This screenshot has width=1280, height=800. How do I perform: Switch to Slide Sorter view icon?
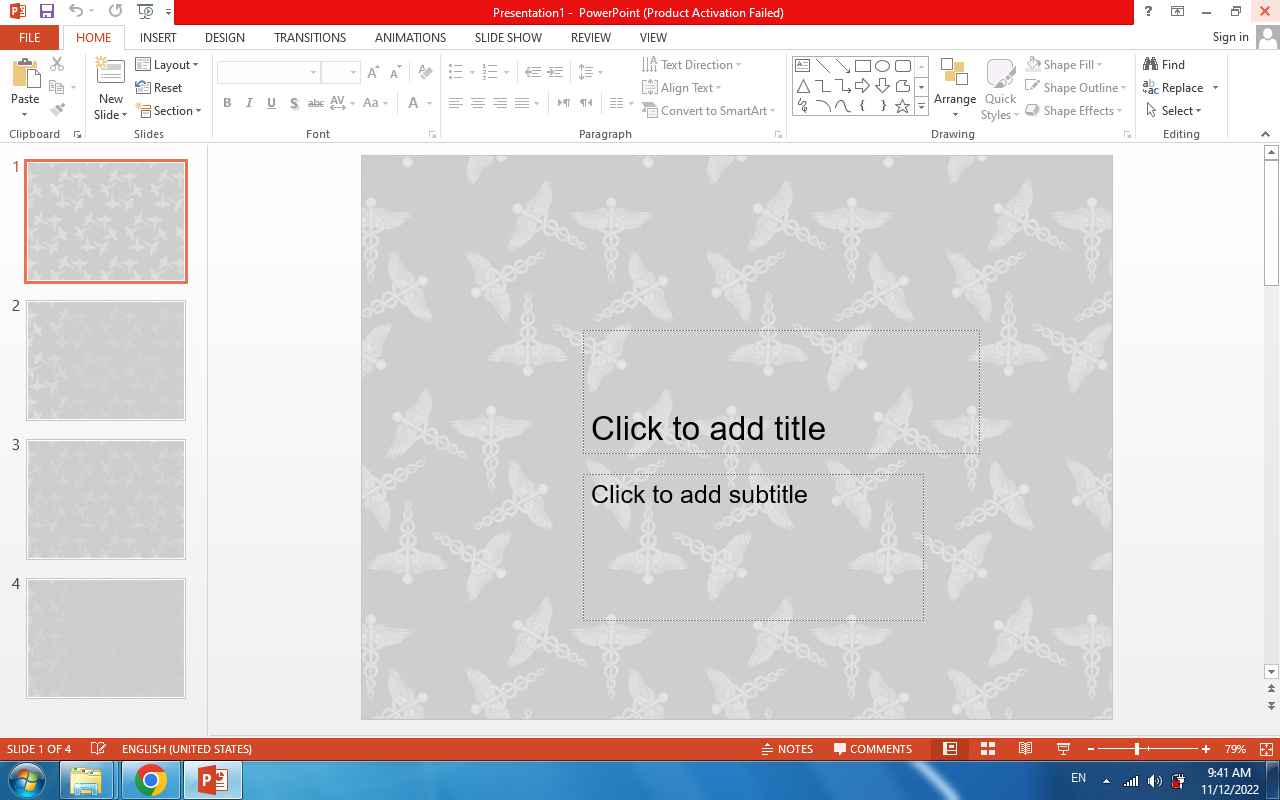pyautogui.click(x=987, y=749)
